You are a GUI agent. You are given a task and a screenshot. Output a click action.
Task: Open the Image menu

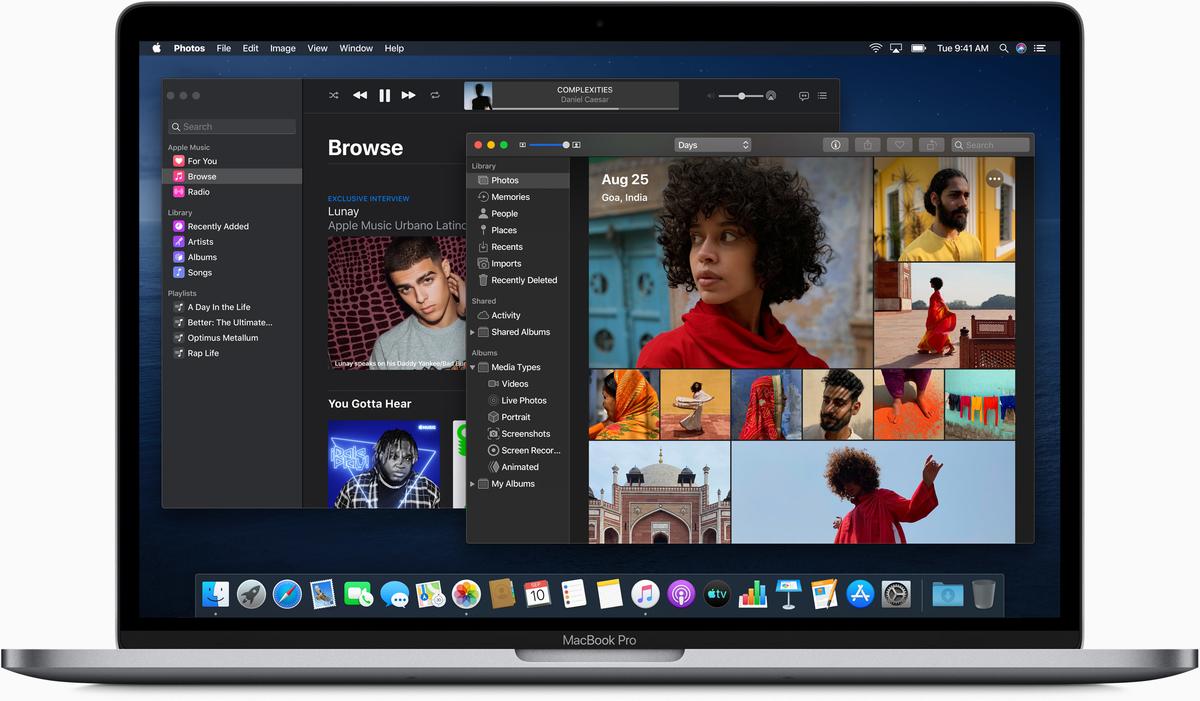pos(283,48)
